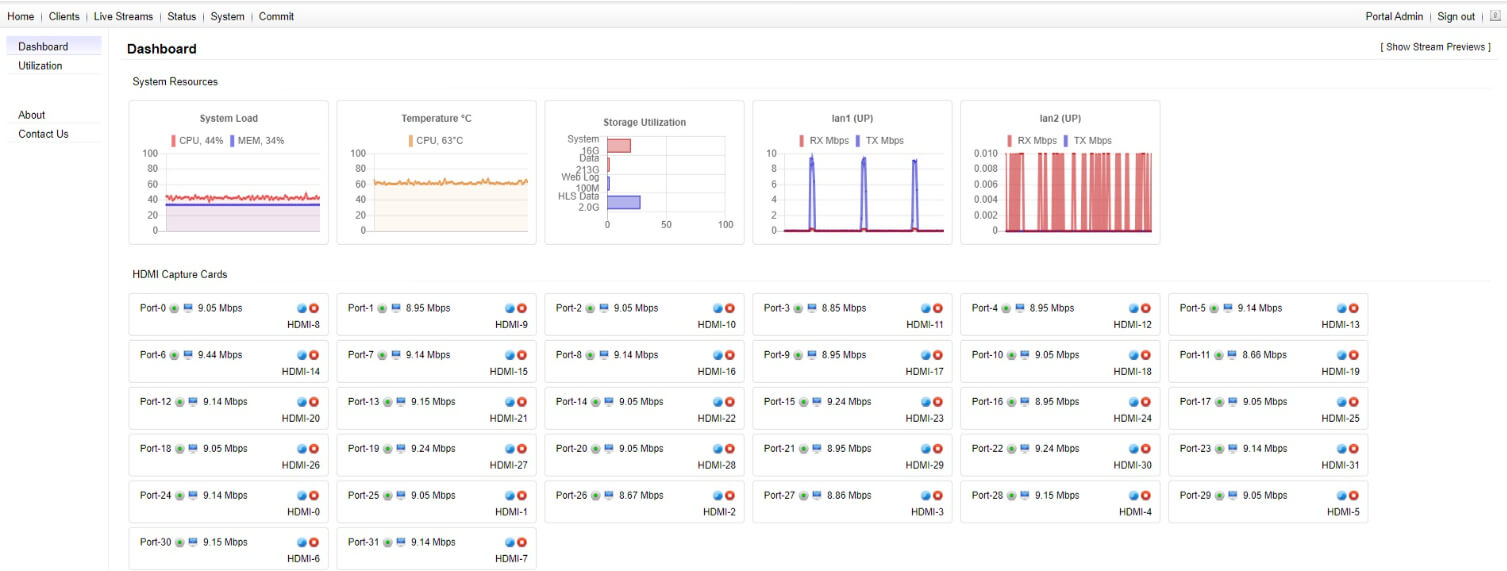The image size is (1507, 571).
Task: Click the Show Stream Previews link
Action: (1435, 47)
